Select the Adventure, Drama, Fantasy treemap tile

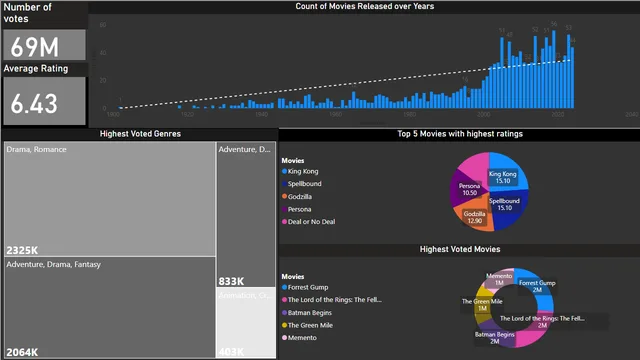(110, 307)
